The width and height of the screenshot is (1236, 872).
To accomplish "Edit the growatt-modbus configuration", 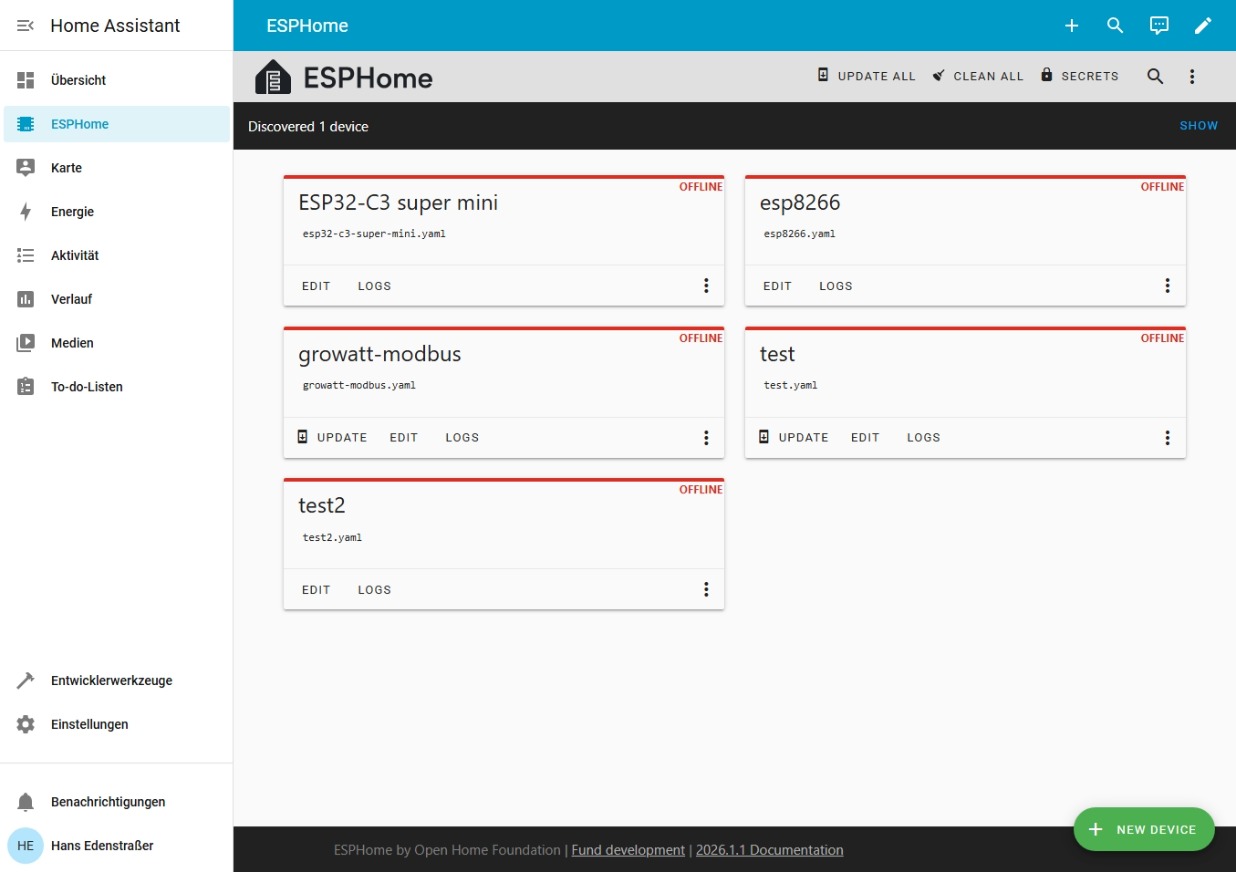I will point(404,437).
